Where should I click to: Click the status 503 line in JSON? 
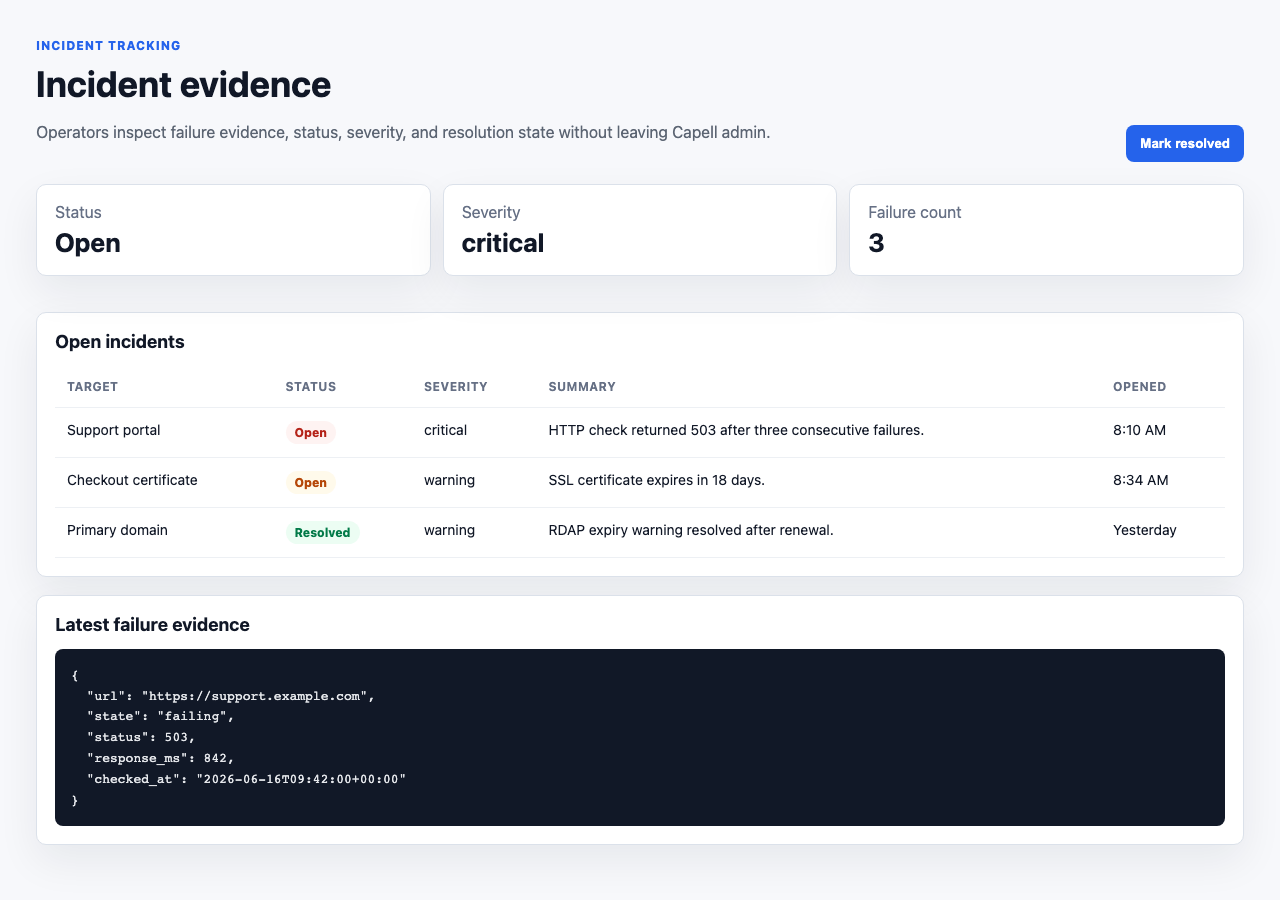(x=142, y=738)
